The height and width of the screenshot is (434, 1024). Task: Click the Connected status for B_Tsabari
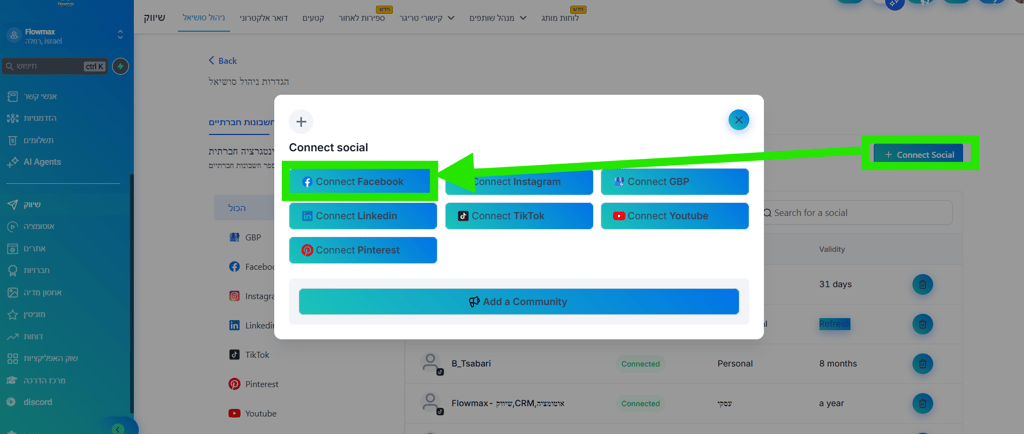click(640, 364)
